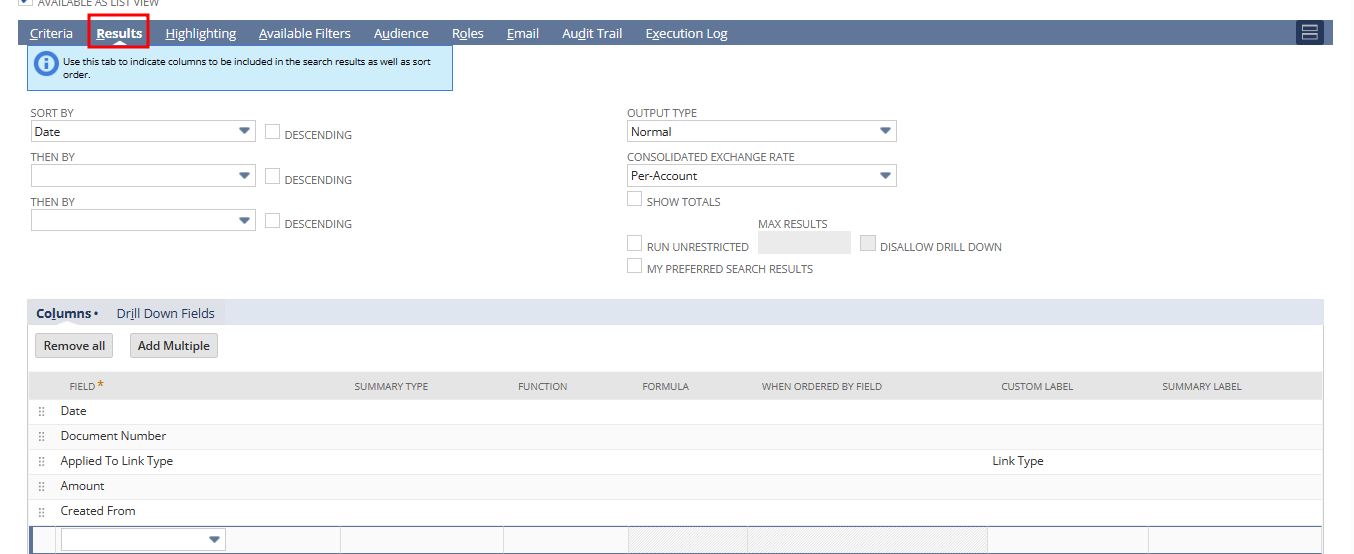Viewport: 1354px width, 554px height.
Task: Enable My Preferred Search Results
Action: click(634, 266)
